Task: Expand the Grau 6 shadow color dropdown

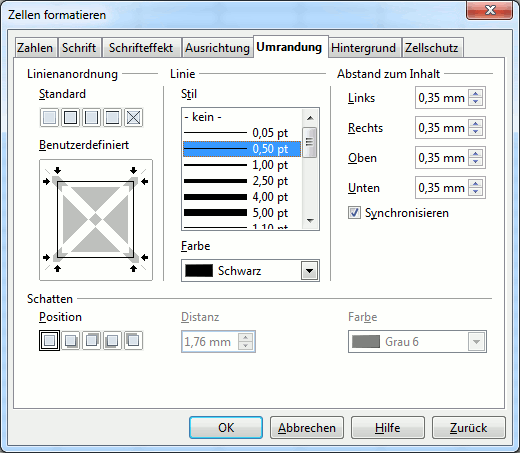Action: tap(476, 342)
